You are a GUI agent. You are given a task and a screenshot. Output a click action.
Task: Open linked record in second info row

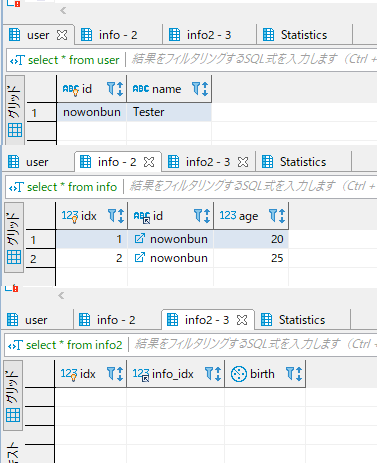[139, 258]
